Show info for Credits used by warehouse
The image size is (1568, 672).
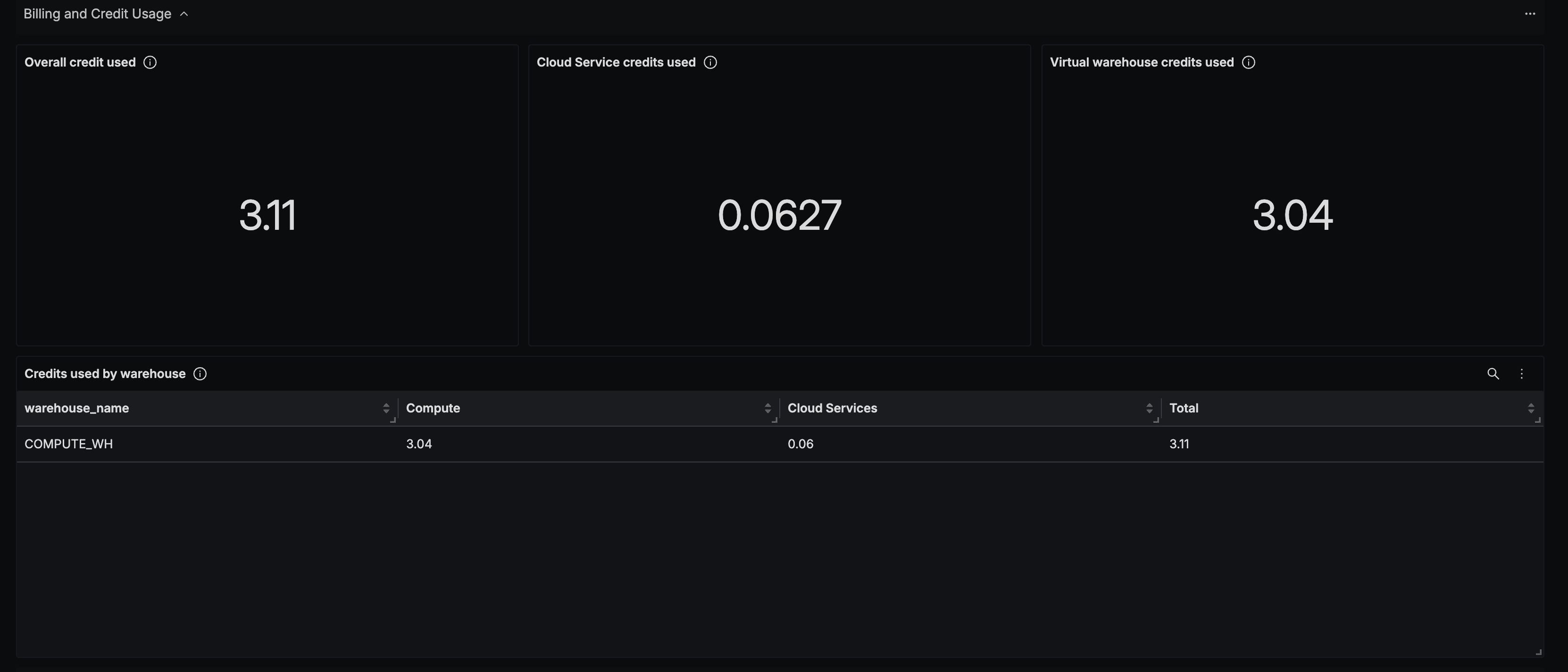(200, 374)
